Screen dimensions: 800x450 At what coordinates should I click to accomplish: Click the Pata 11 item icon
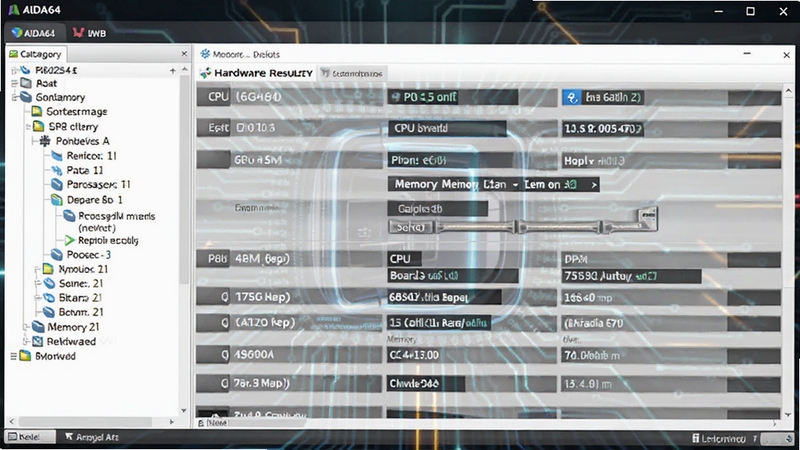(x=57, y=170)
